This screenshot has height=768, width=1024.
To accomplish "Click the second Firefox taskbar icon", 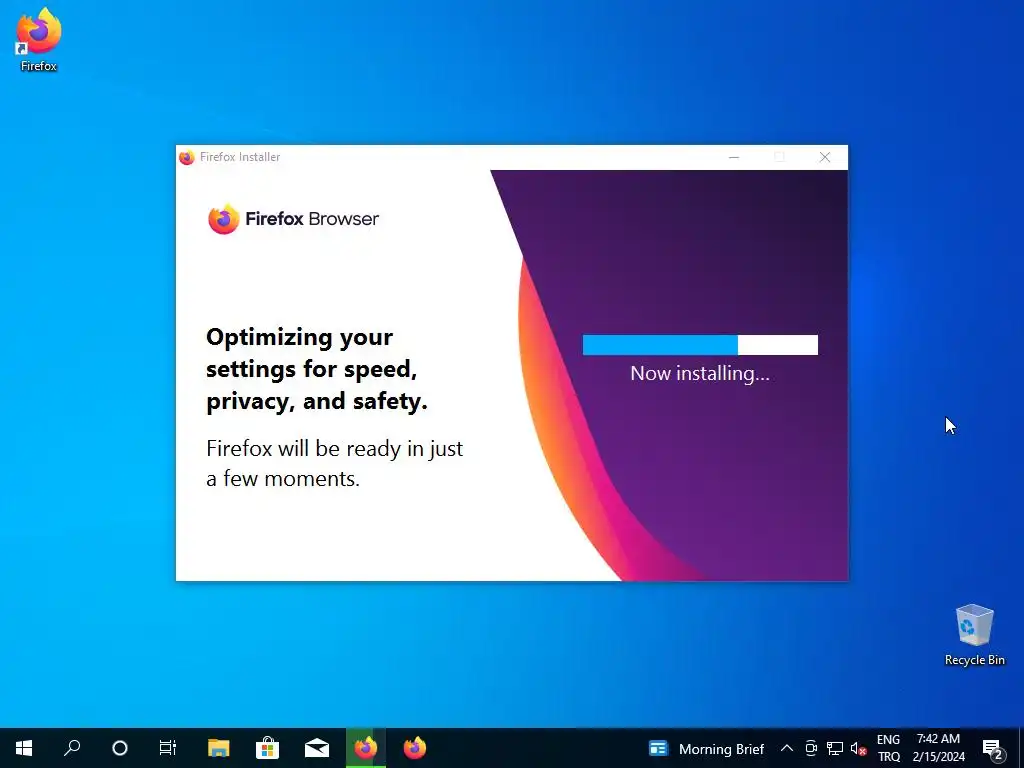I will point(415,748).
